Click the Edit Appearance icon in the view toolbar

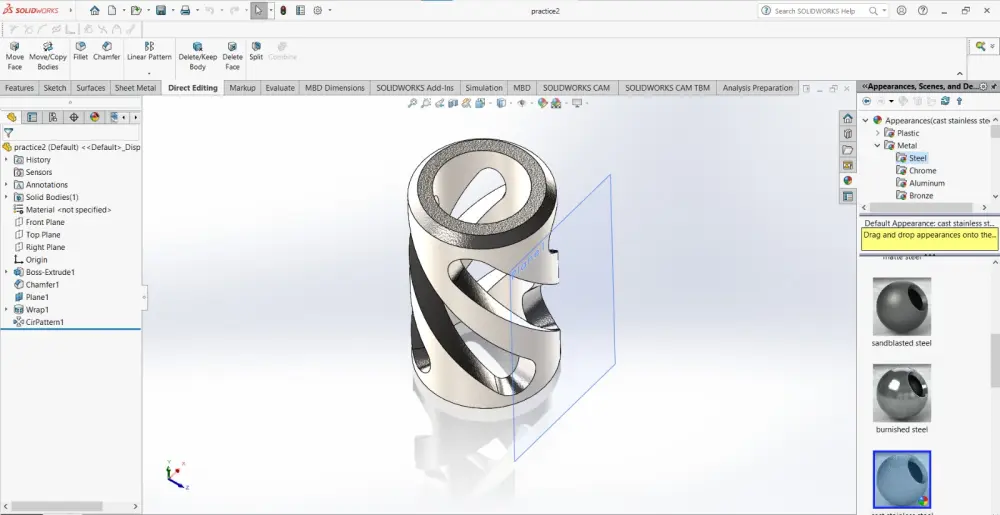542,103
